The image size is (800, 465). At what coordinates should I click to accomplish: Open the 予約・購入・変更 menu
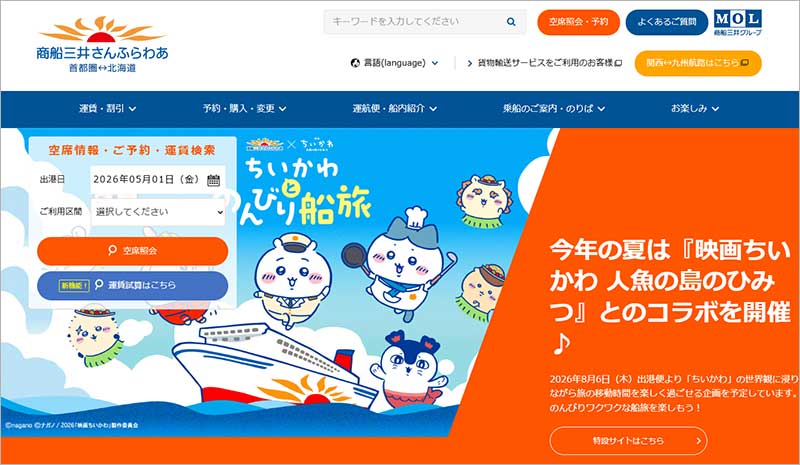click(244, 108)
